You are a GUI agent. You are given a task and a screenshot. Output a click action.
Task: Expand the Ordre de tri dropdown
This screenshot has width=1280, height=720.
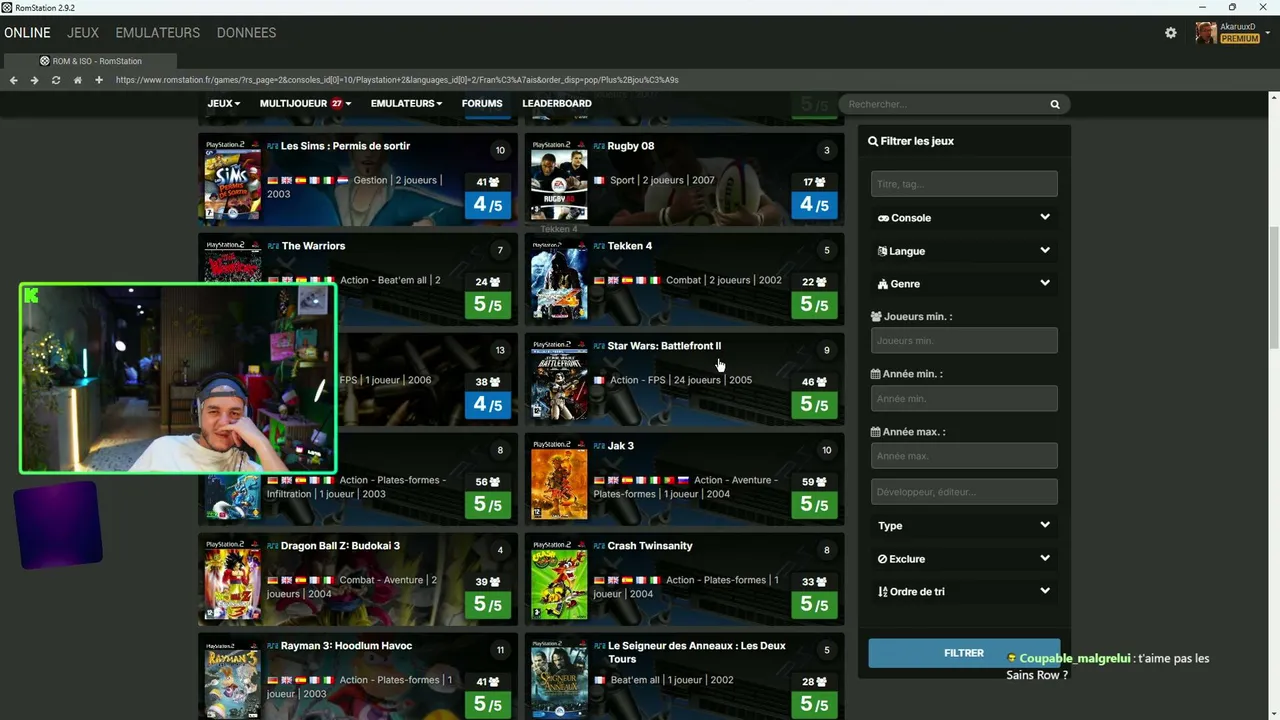(x=964, y=592)
